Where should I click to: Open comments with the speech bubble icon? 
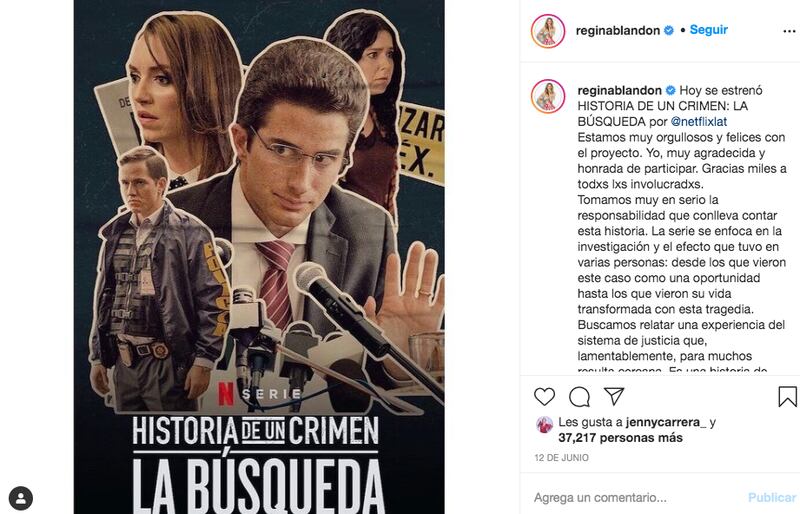click(x=579, y=397)
